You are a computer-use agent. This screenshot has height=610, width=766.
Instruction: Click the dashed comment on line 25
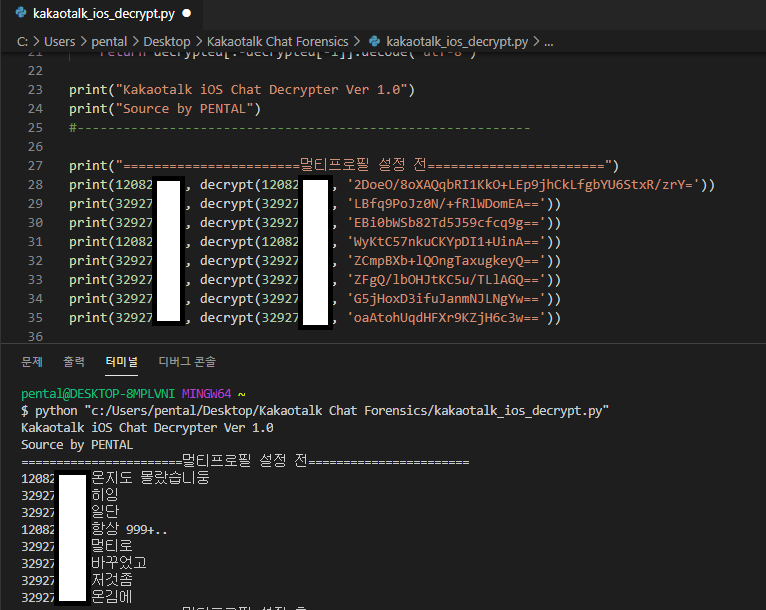[x=299, y=128]
